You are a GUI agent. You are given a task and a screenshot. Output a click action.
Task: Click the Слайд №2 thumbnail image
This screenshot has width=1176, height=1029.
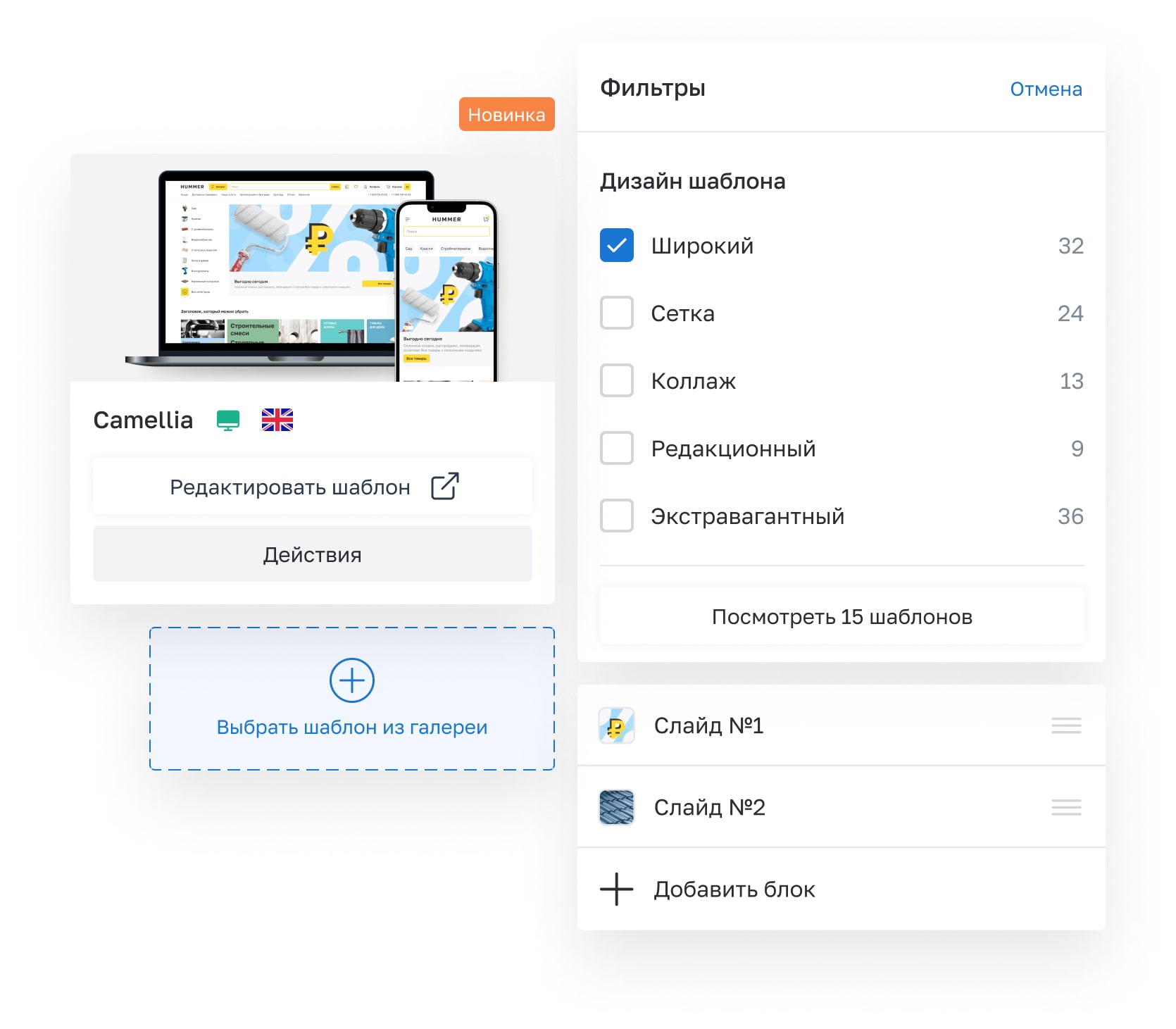616,807
